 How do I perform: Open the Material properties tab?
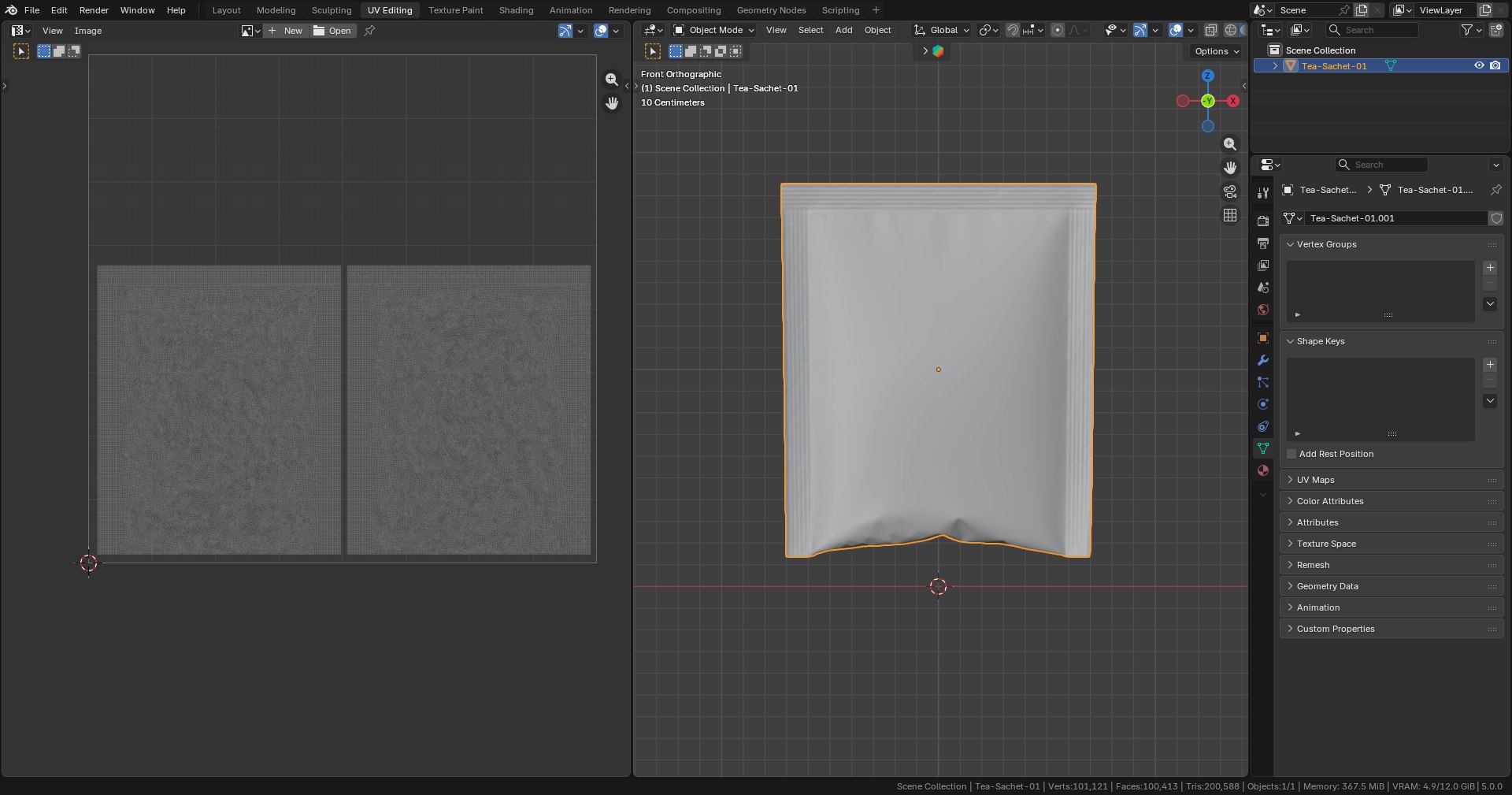pos(1263,470)
